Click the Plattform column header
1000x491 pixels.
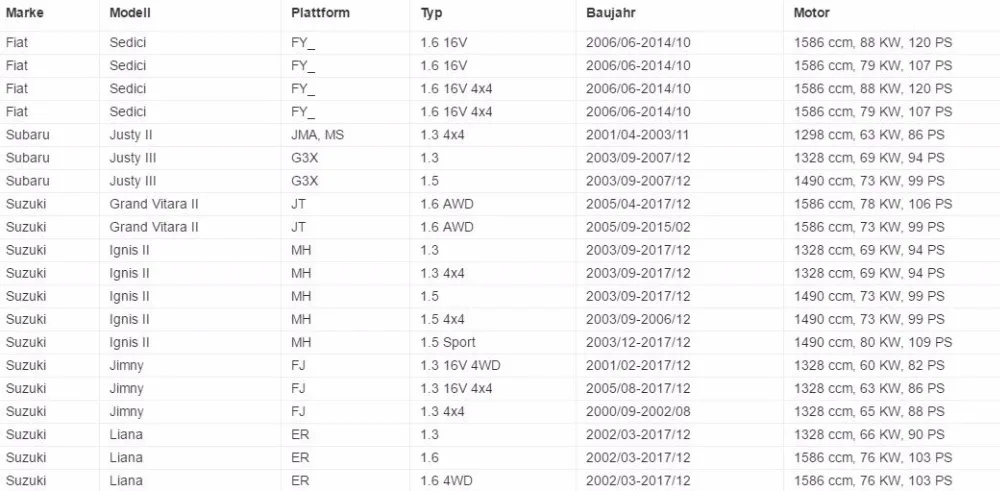tap(320, 13)
